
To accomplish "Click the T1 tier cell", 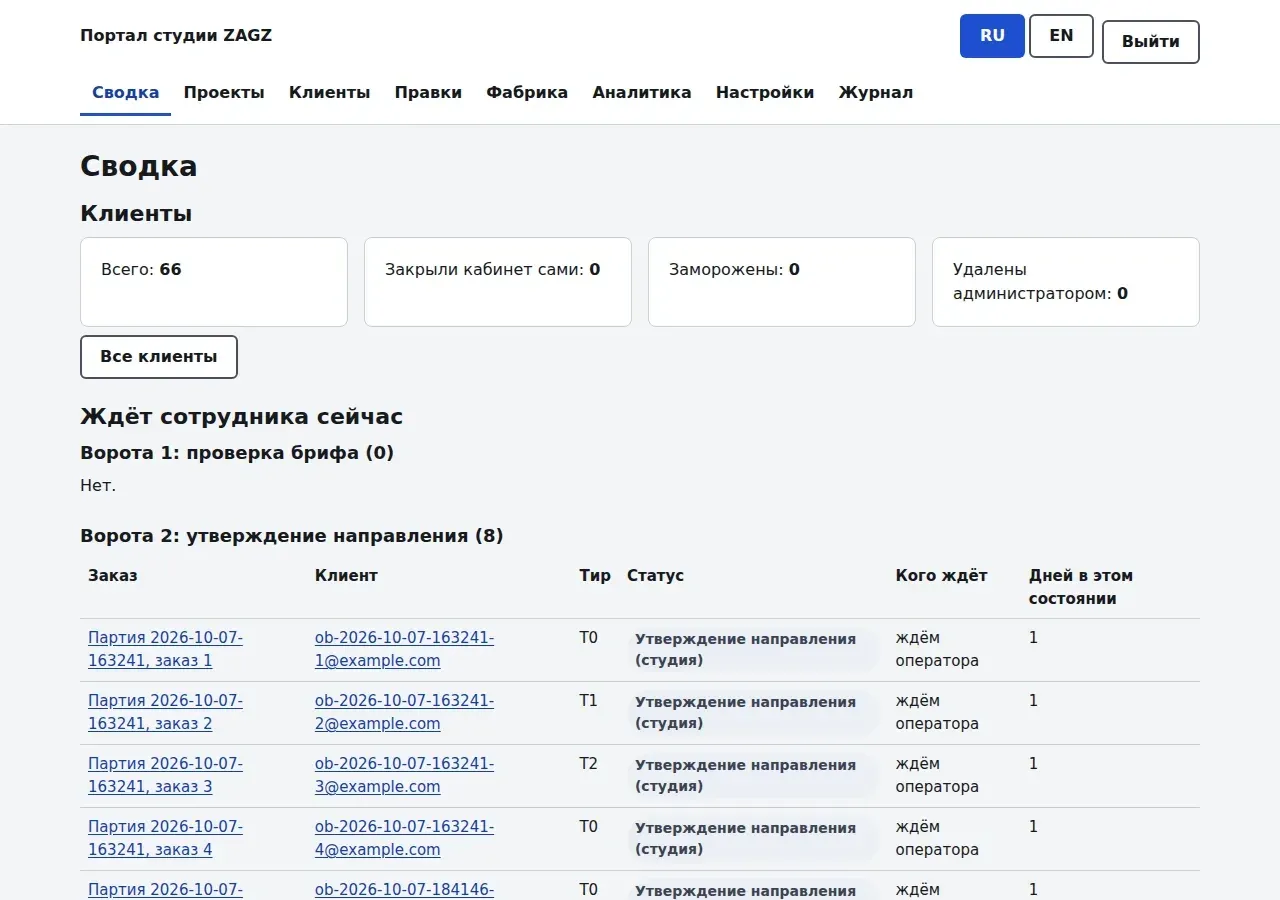I will pos(589,701).
